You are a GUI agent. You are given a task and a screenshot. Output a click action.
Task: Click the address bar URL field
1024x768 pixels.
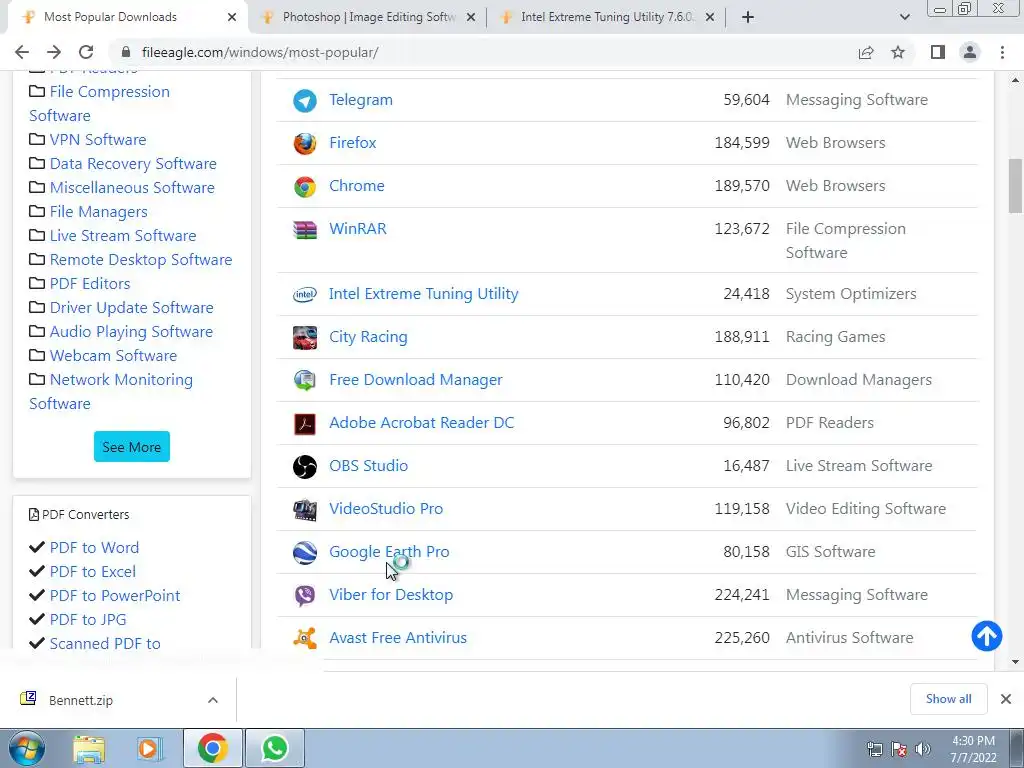483,52
